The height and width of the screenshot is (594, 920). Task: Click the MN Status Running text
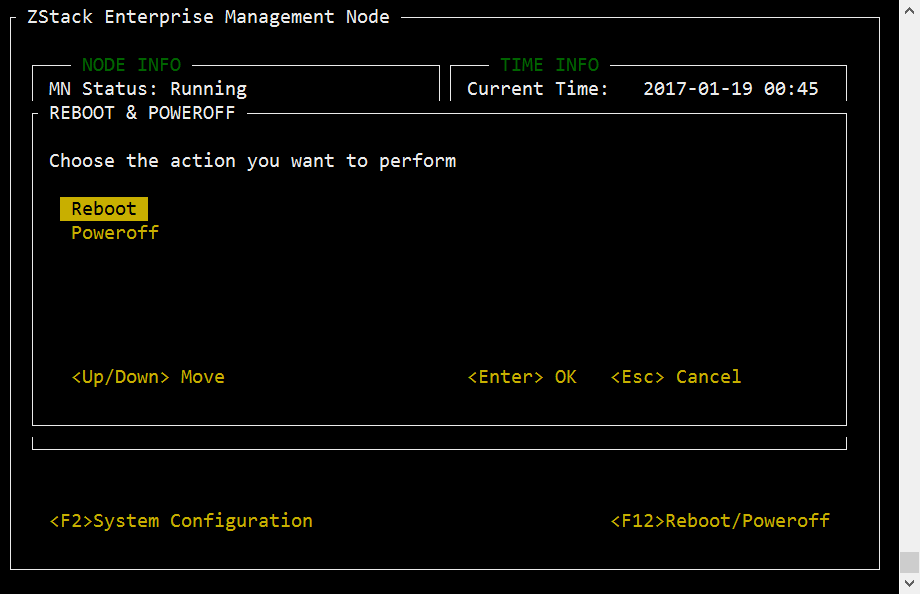[148, 89]
